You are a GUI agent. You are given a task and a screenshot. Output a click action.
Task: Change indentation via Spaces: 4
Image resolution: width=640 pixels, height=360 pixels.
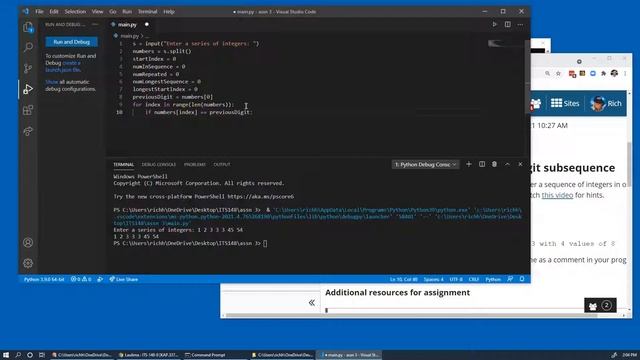point(433,279)
